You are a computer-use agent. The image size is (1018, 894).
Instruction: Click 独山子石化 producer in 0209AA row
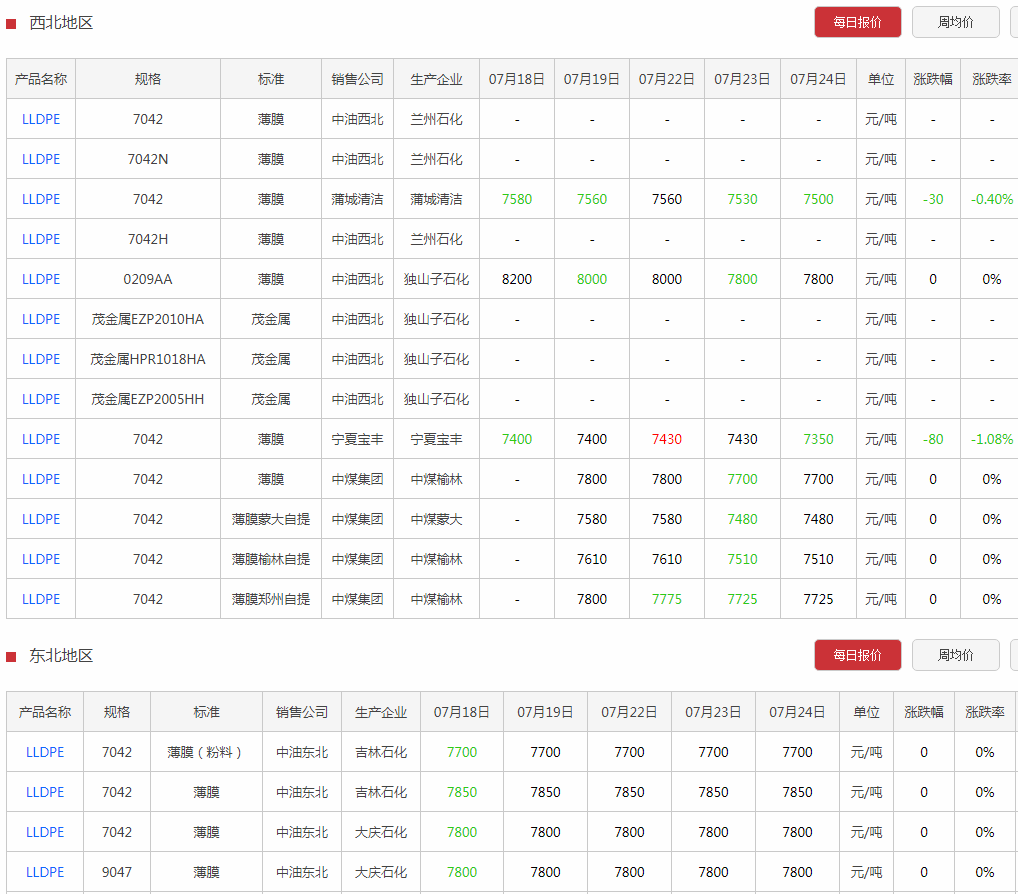[436, 279]
